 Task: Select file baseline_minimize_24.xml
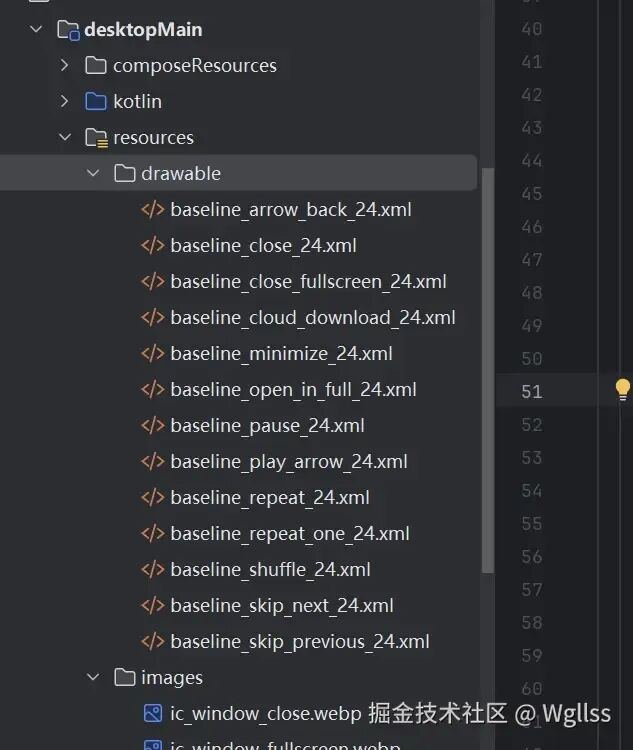pyautogui.click(x=281, y=354)
